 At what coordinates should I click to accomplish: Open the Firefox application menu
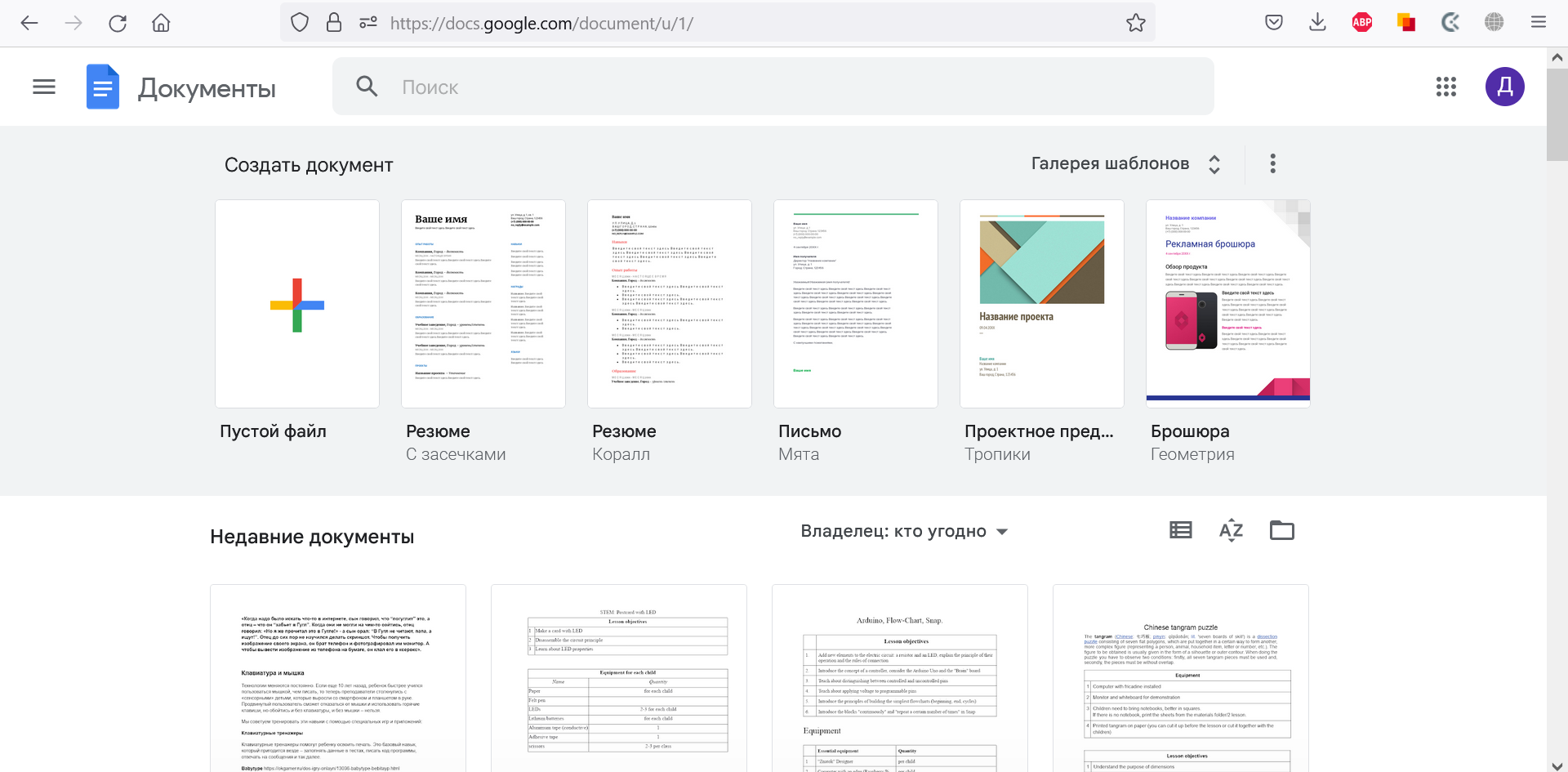tap(1539, 22)
